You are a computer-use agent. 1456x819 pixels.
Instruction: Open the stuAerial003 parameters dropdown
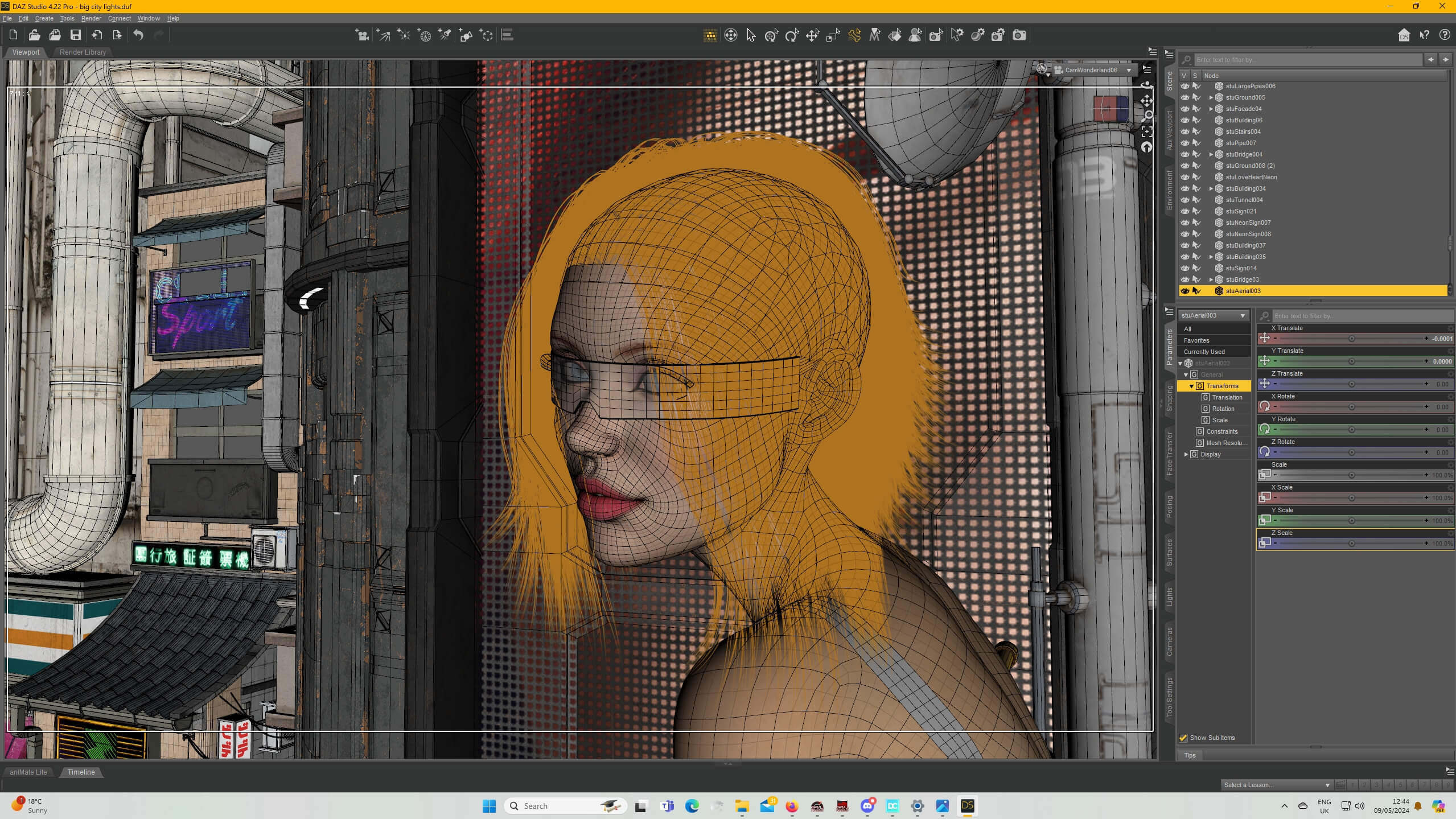click(1213, 315)
